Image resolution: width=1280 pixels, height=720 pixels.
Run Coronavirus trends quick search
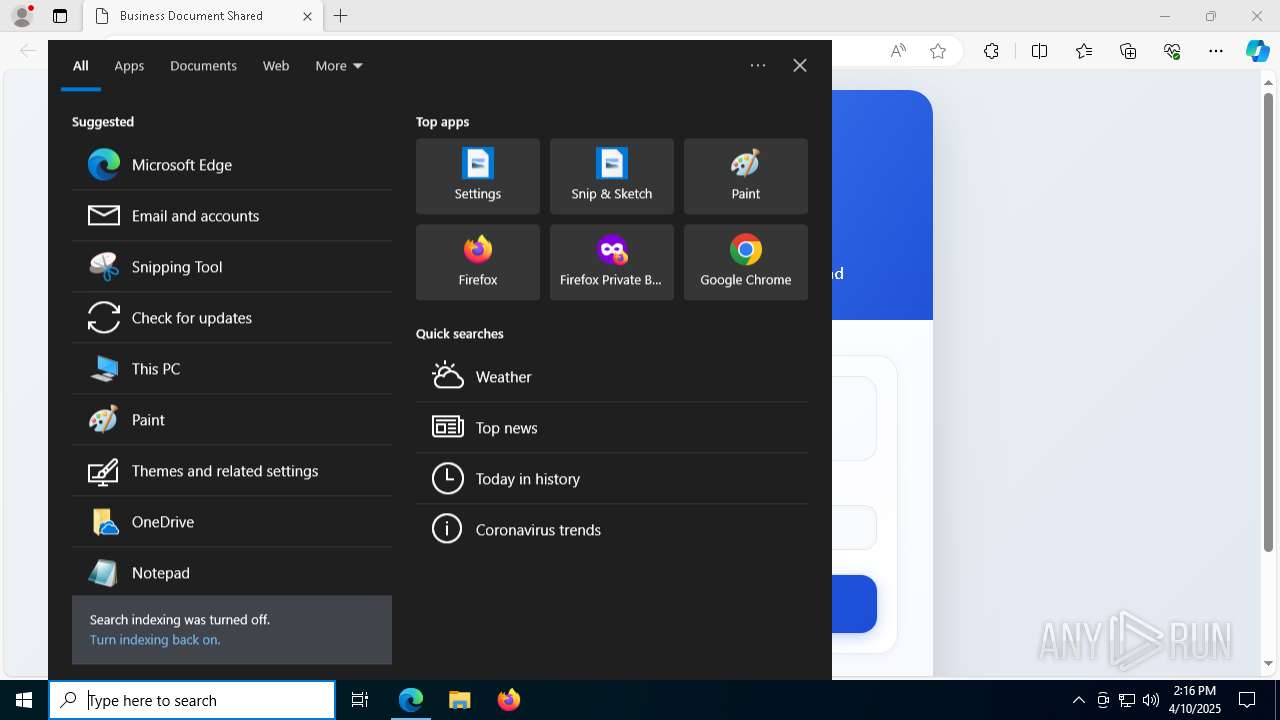tap(612, 529)
